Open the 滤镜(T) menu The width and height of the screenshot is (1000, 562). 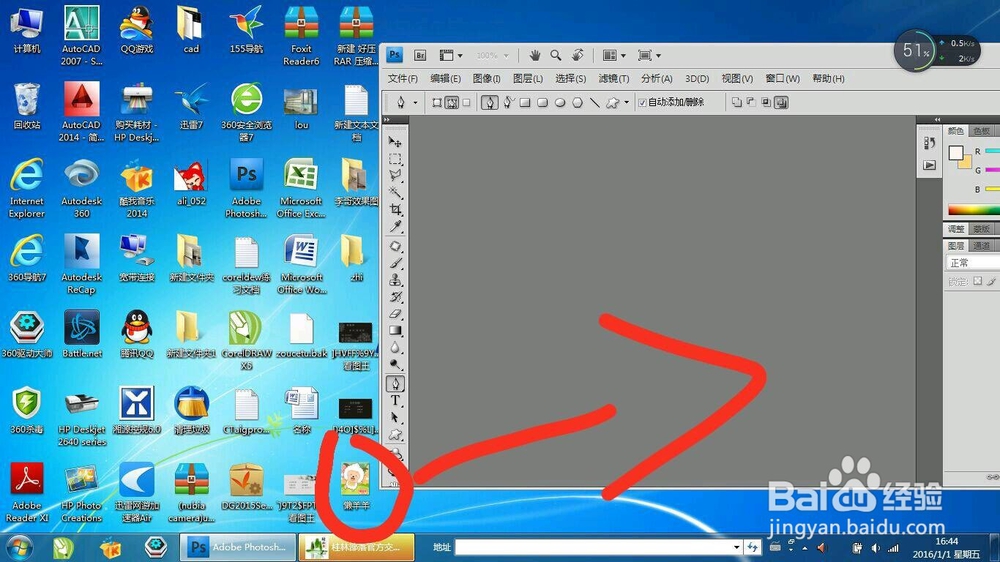point(614,78)
